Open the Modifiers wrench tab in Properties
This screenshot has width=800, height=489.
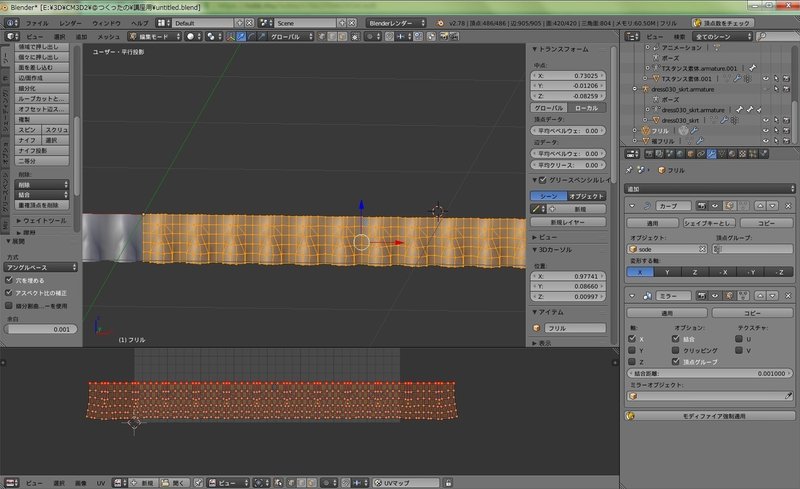click(711, 154)
